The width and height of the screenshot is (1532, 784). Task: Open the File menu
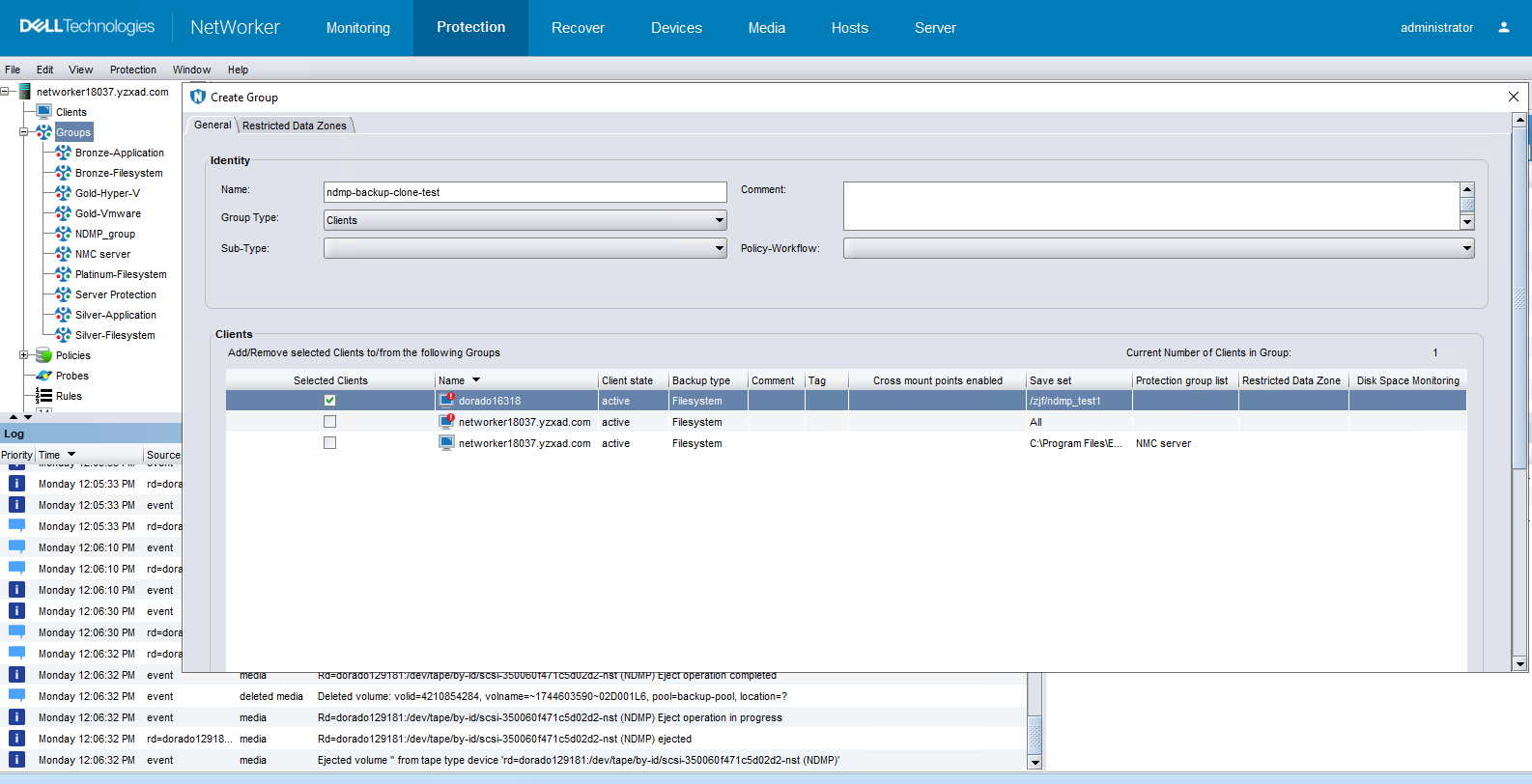[x=13, y=70]
